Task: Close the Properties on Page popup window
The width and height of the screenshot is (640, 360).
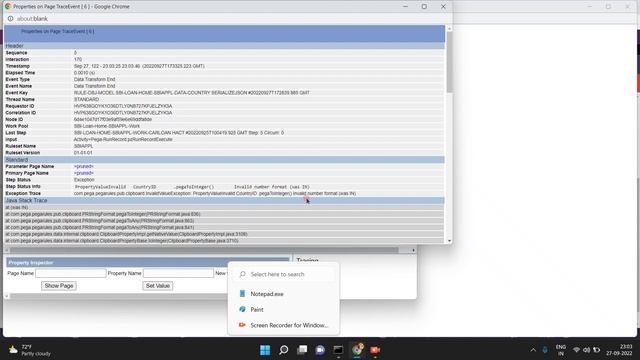Action: coord(443,7)
